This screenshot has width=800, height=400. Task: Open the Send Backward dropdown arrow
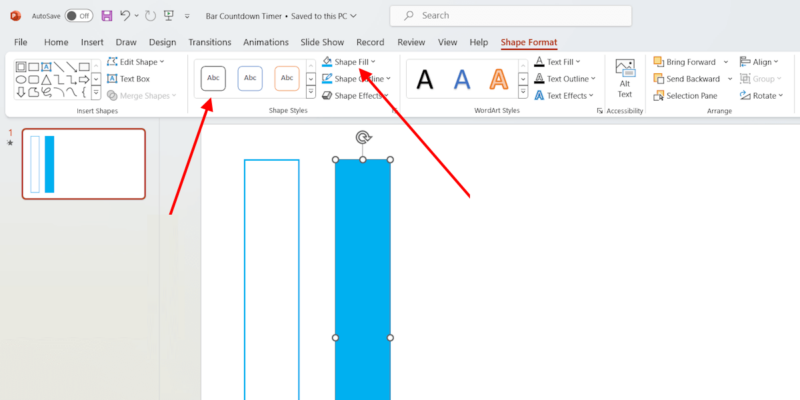click(730, 79)
